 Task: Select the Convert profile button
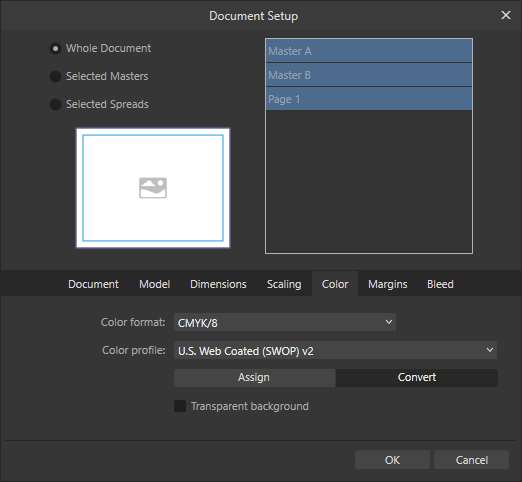pyautogui.click(x=417, y=378)
